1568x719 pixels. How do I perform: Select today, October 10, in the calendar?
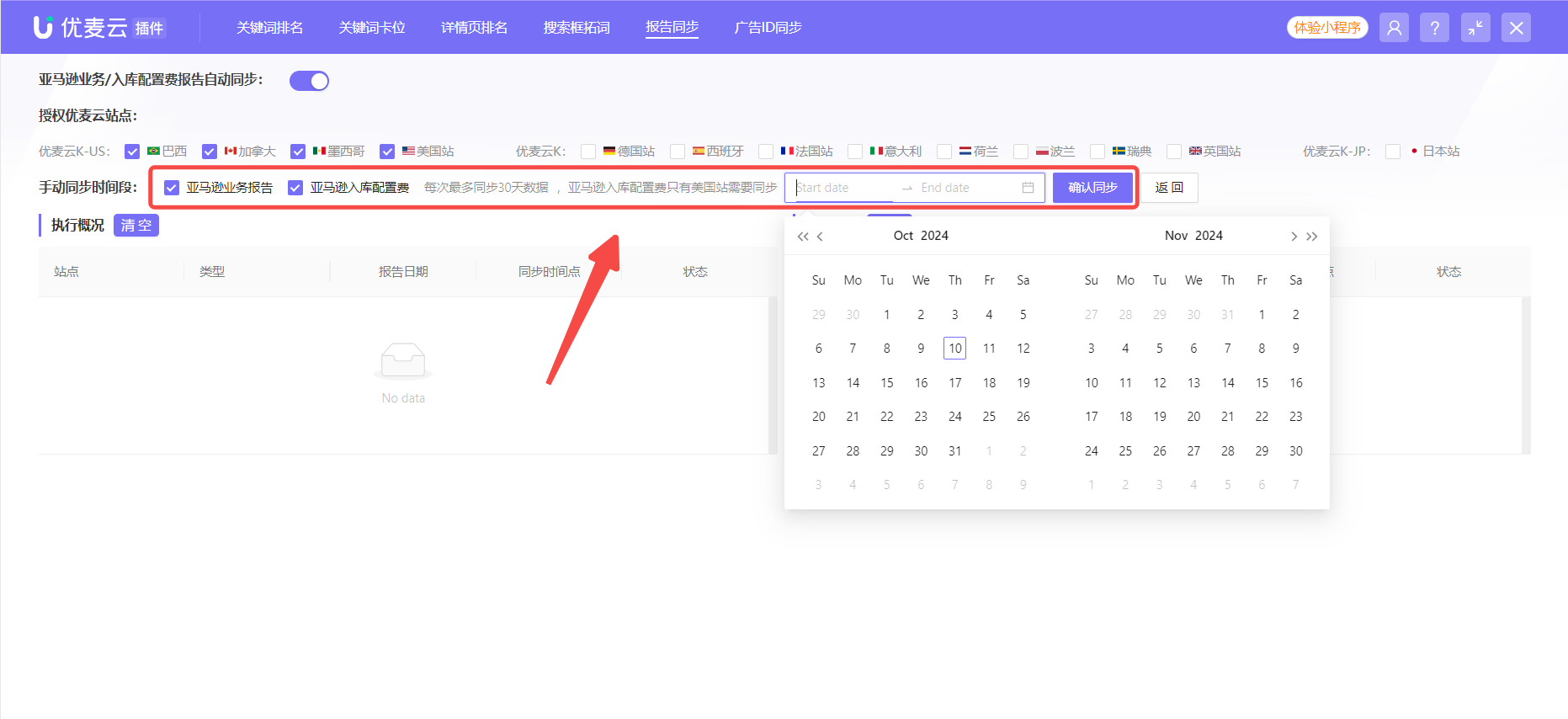click(x=955, y=349)
